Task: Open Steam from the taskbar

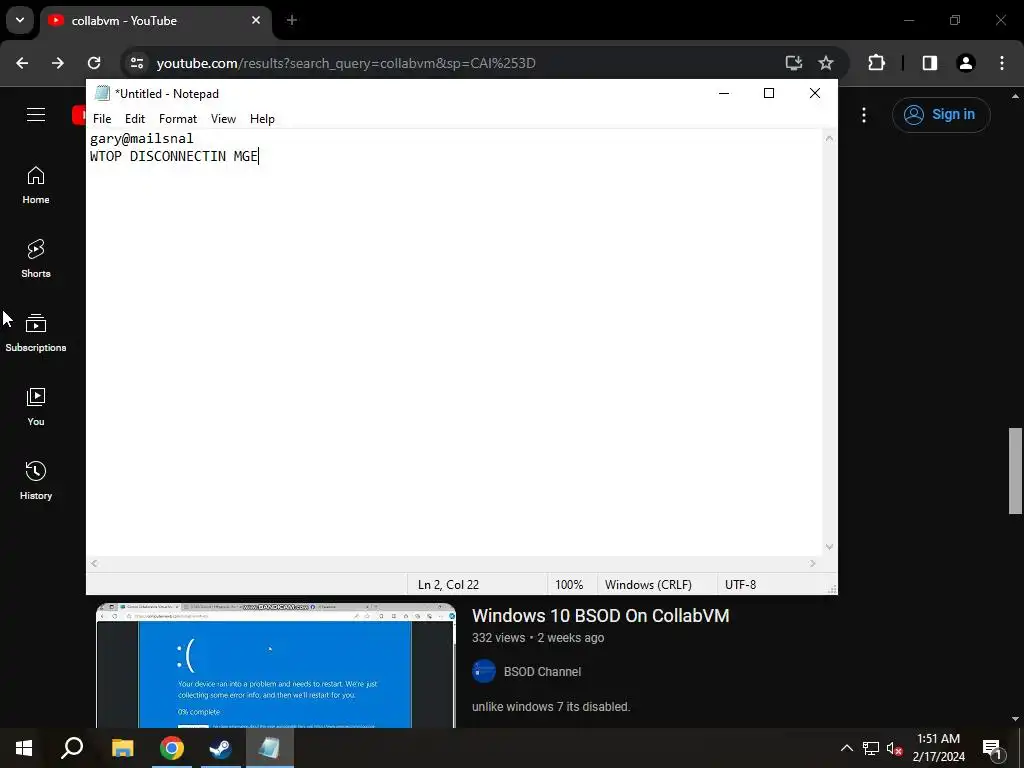Action: 220,748
